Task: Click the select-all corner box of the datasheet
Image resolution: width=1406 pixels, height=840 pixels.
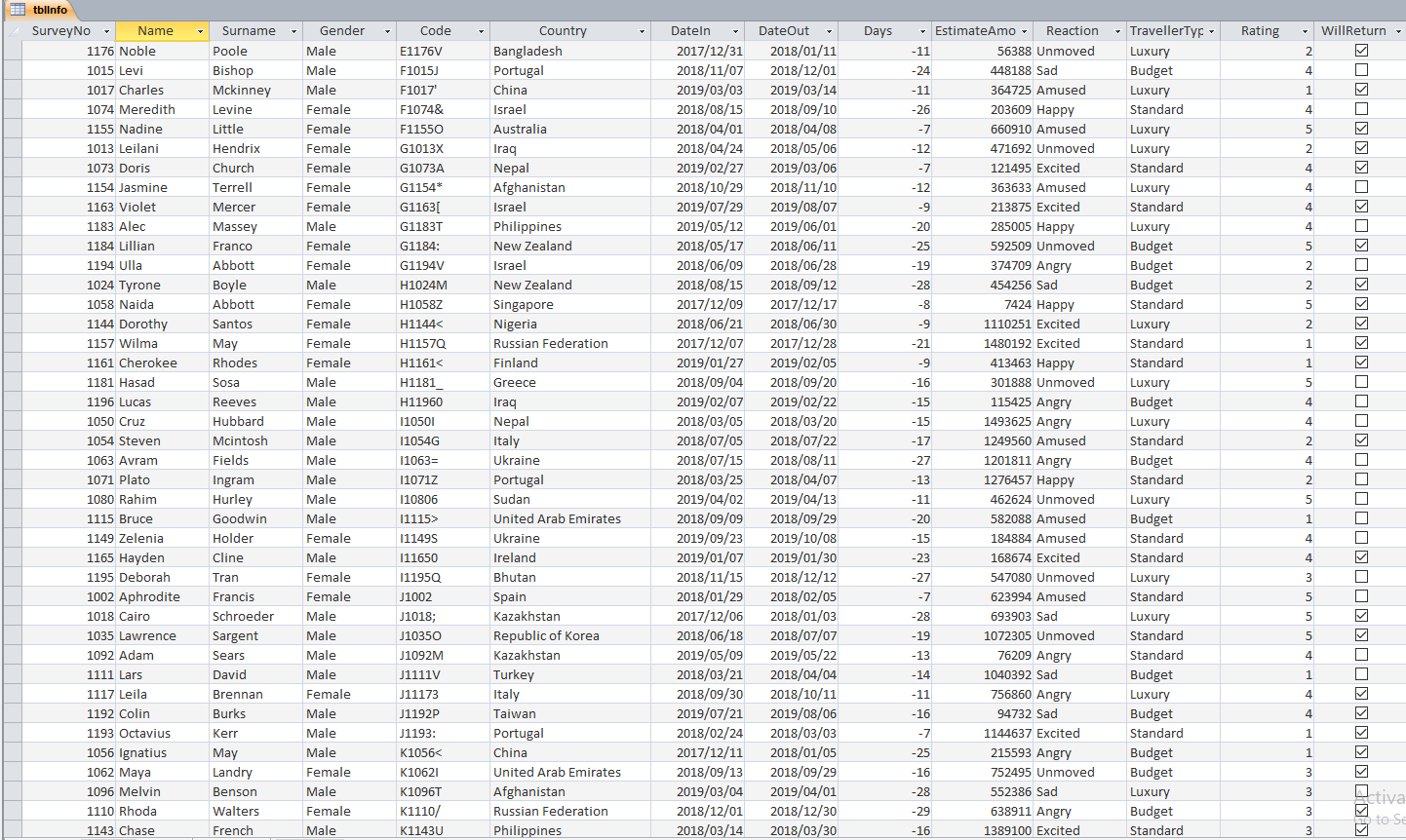Action: [12, 31]
